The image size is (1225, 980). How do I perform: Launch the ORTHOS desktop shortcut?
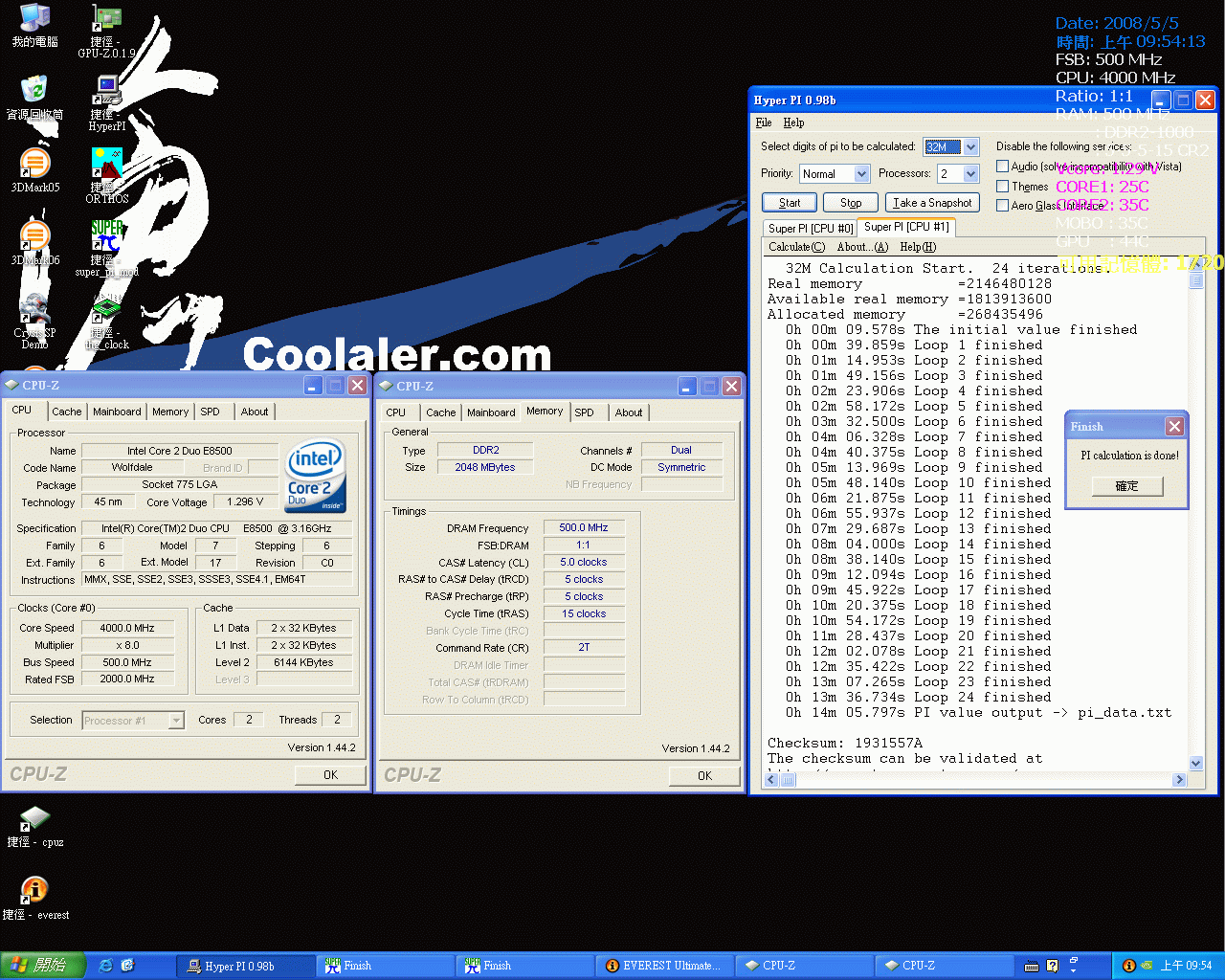(106, 176)
